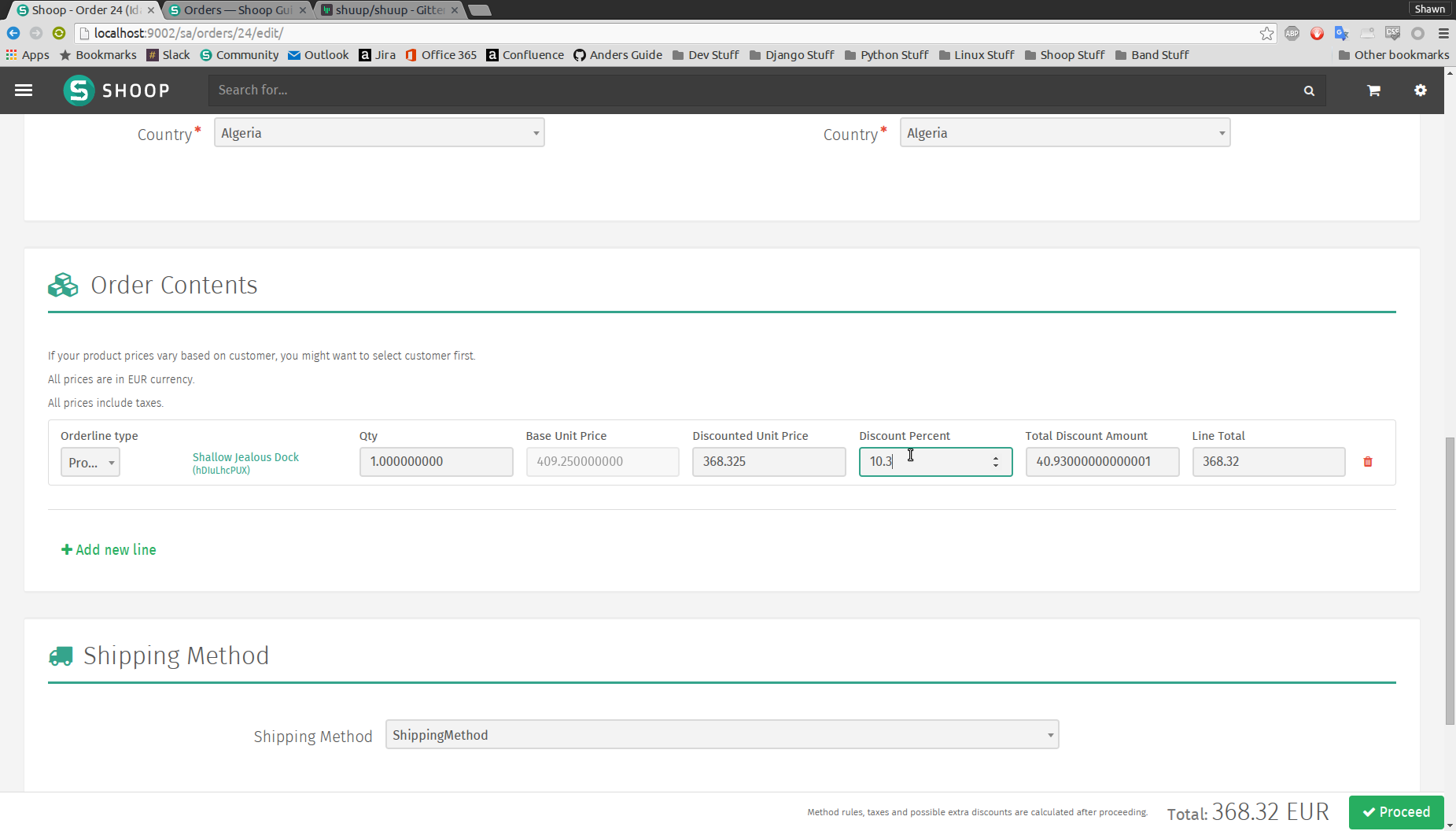Image resolution: width=1456 pixels, height=831 pixels.
Task: Open the Python Stuff bookmarks folder
Action: tap(887, 55)
